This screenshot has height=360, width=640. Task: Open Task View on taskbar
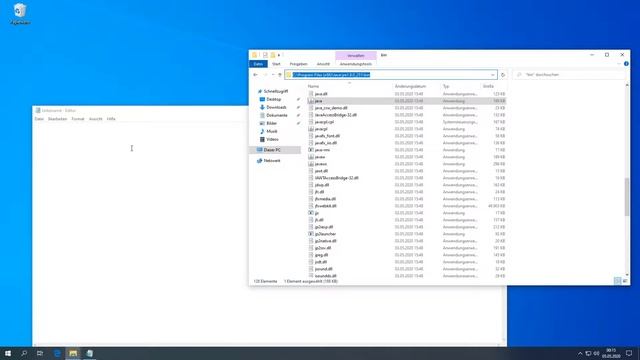coord(40,353)
